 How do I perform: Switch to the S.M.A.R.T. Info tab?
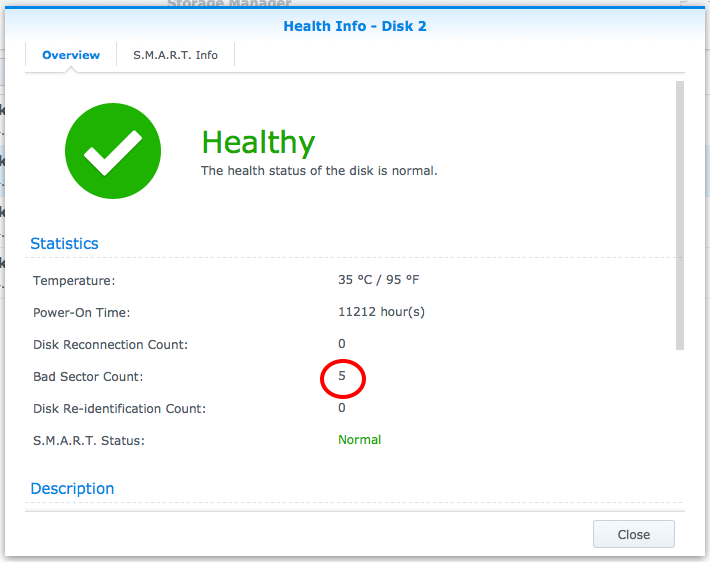[175, 55]
